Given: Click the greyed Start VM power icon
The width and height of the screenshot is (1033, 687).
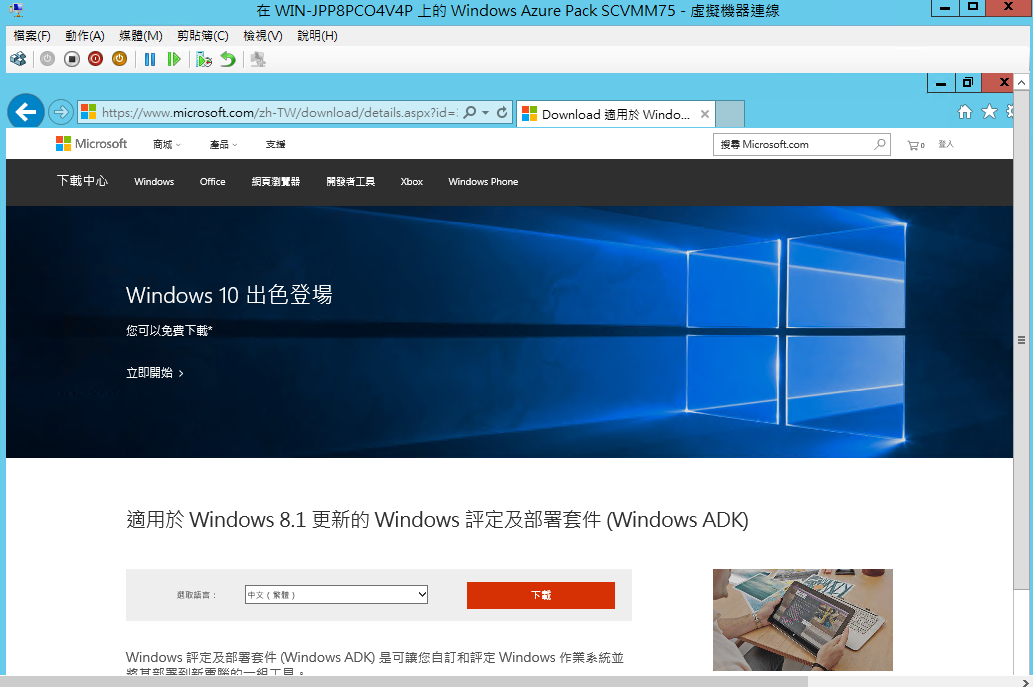Looking at the screenshot, I should (x=47, y=59).
